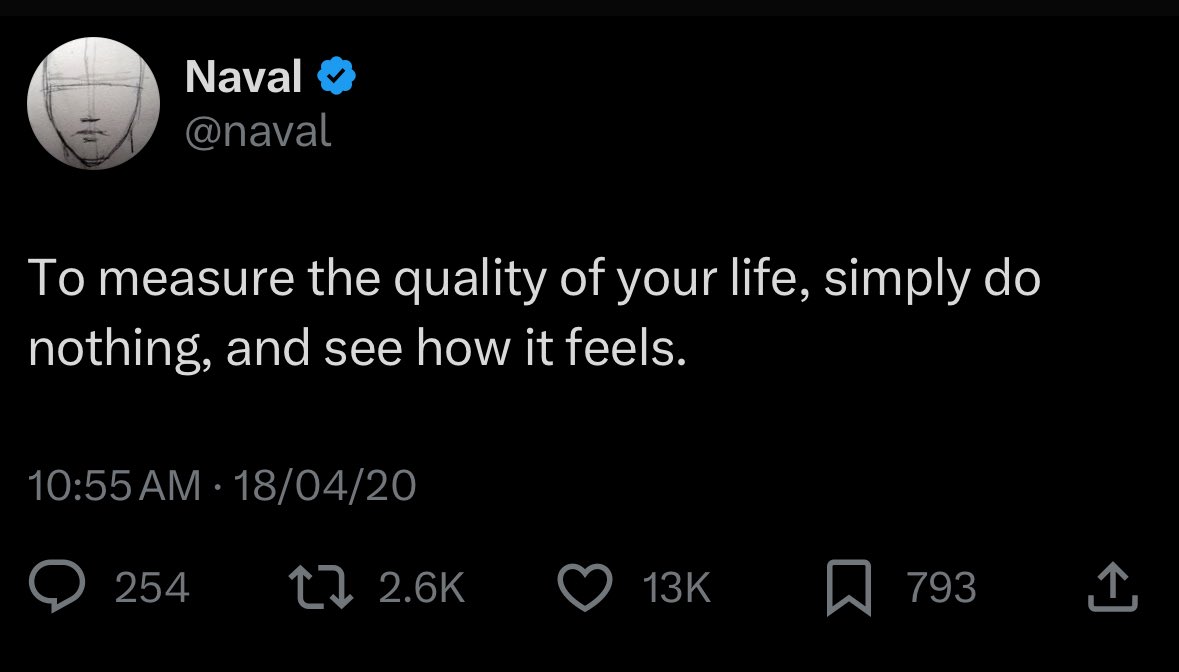Screen dimensions: 1179x672
Task: Click the 2.6K retweet count
Action: coord(422,588)
